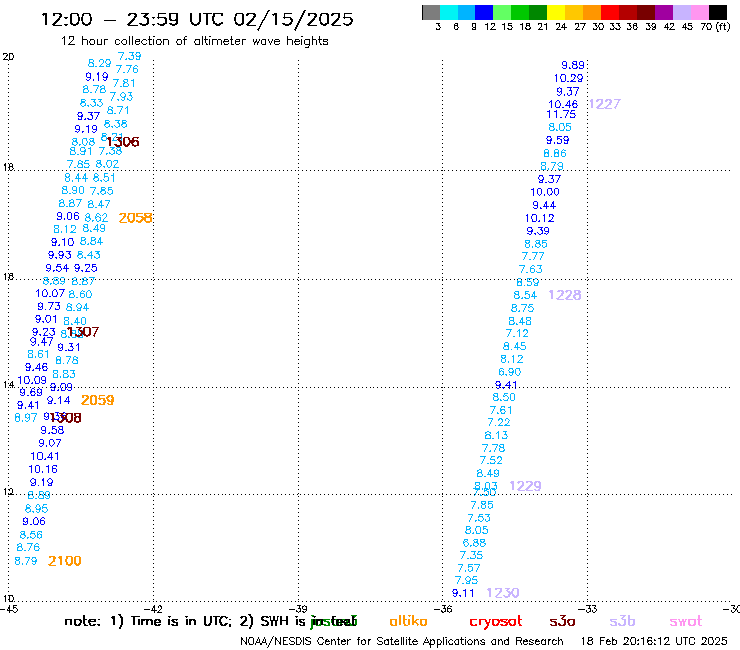Click the wave height value 7.95

[466, 580]
